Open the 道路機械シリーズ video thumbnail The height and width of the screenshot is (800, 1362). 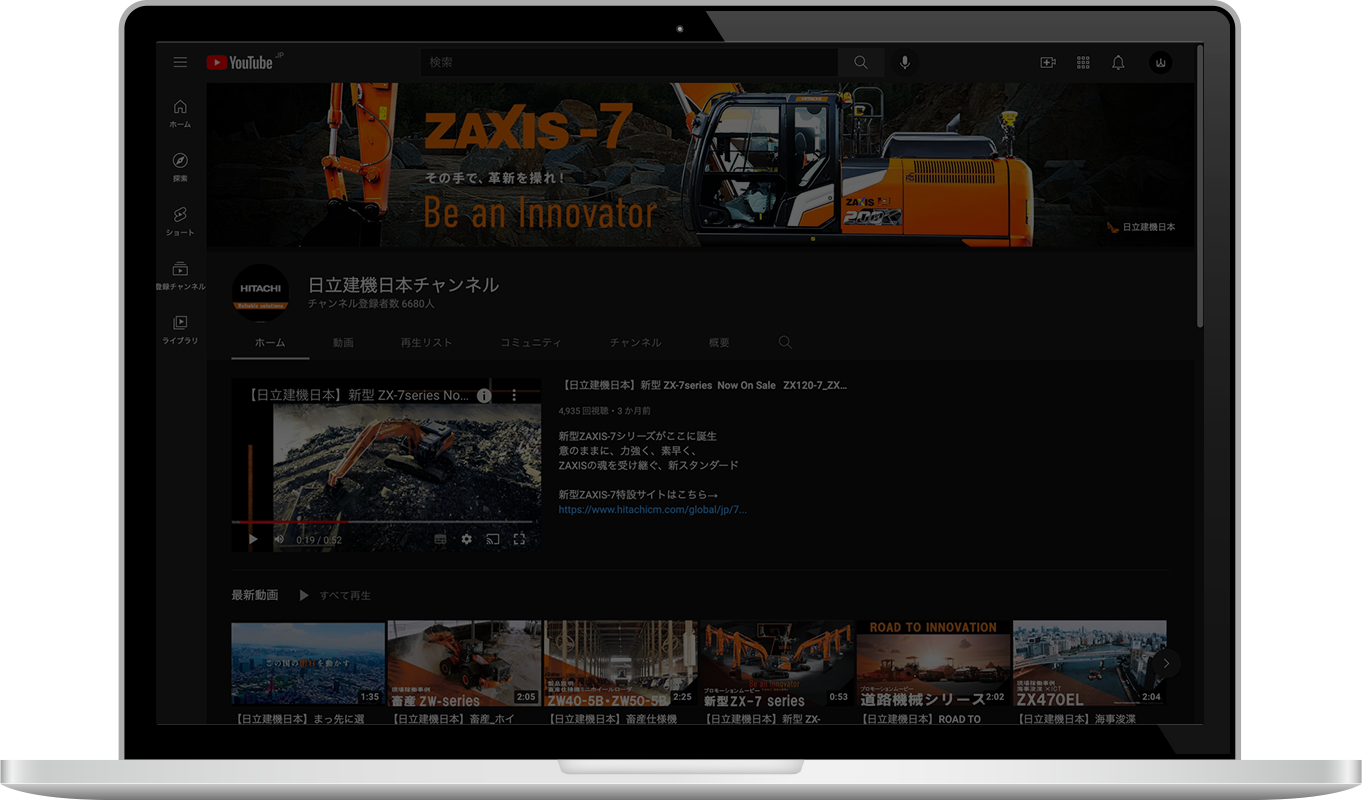tap(933, 663)
